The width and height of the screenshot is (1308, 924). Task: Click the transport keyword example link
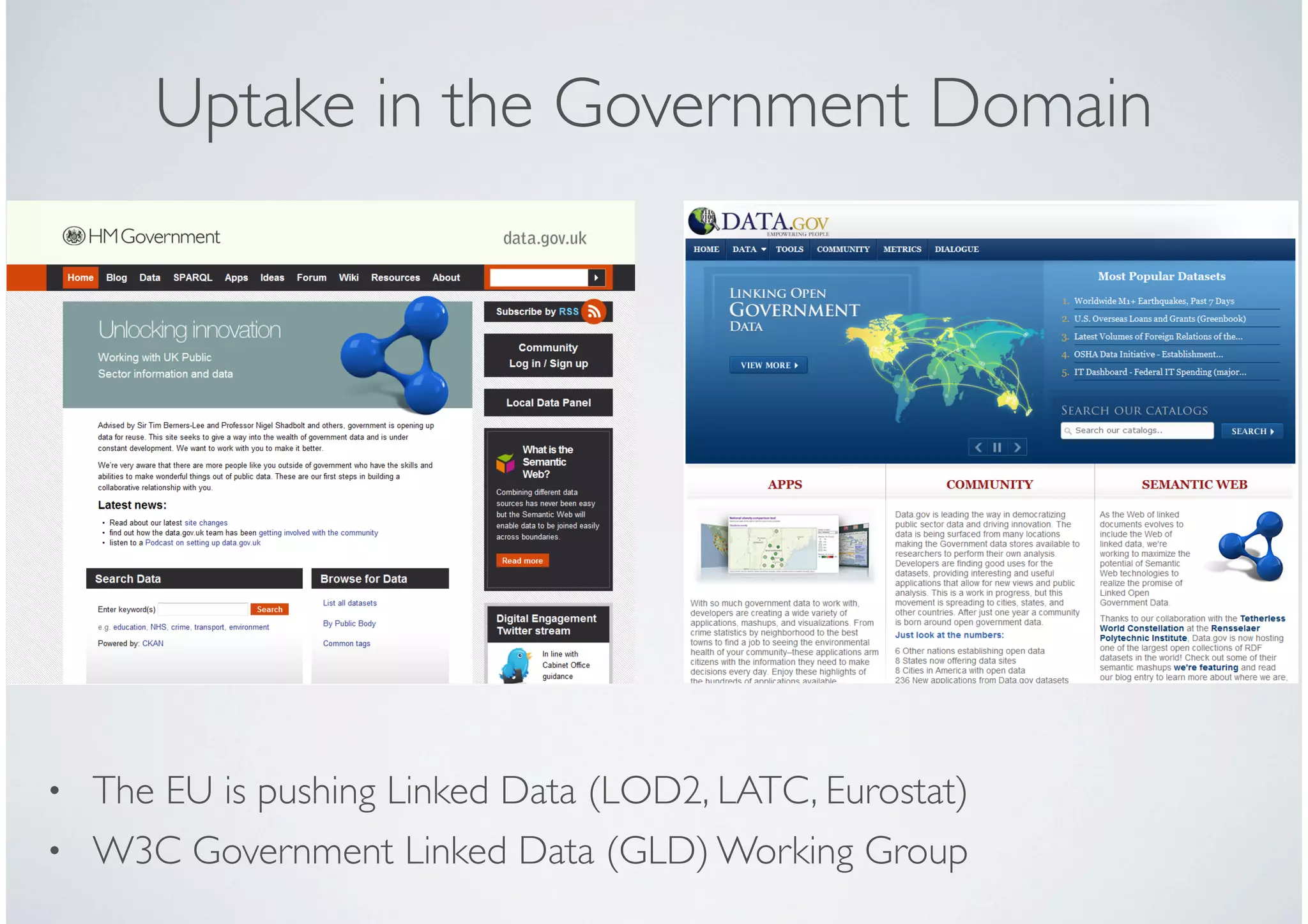click(x=209, y=628)
